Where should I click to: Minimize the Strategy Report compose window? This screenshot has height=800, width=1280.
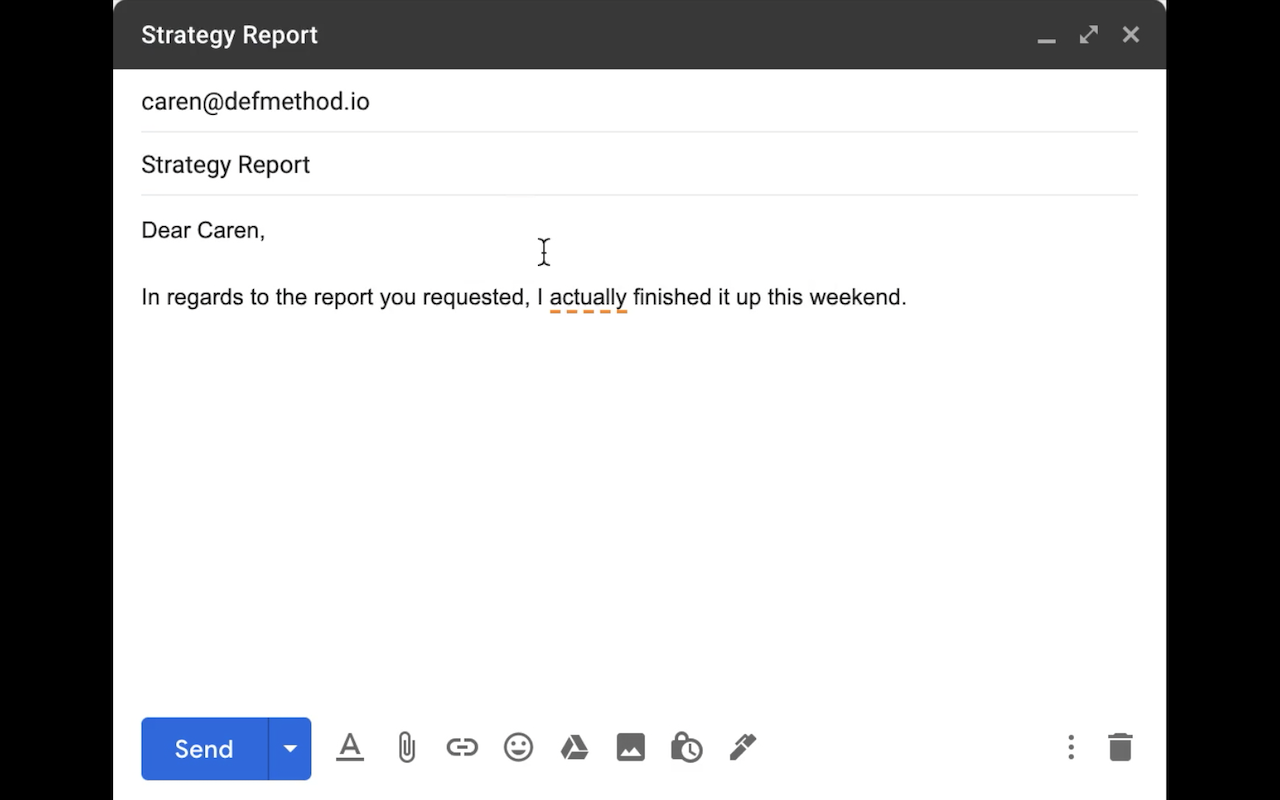click(x=1046, y=40)
